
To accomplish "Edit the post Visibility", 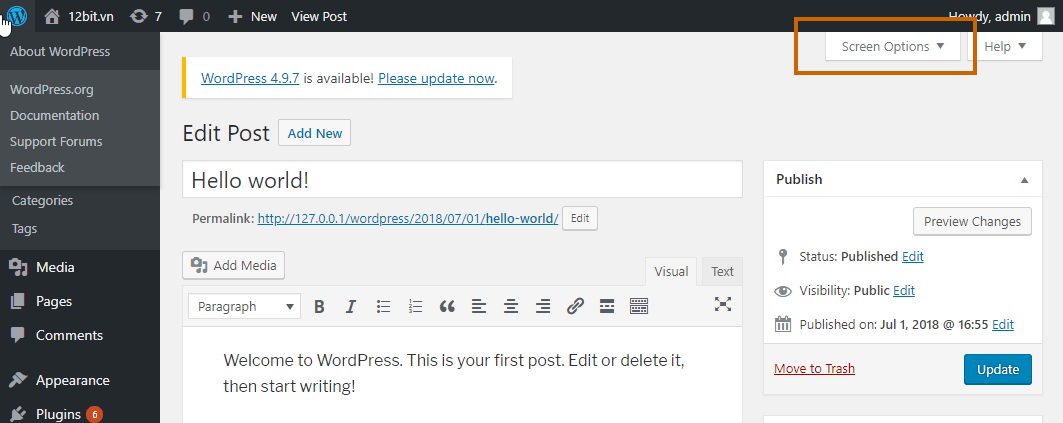I will point(904,291).
